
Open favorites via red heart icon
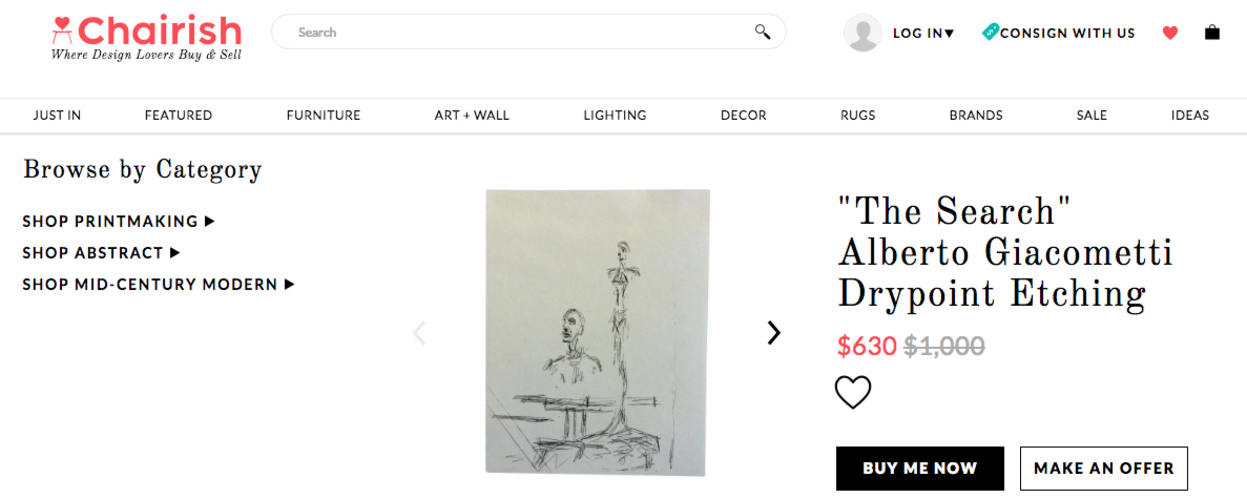click(x=1170, y=33)
